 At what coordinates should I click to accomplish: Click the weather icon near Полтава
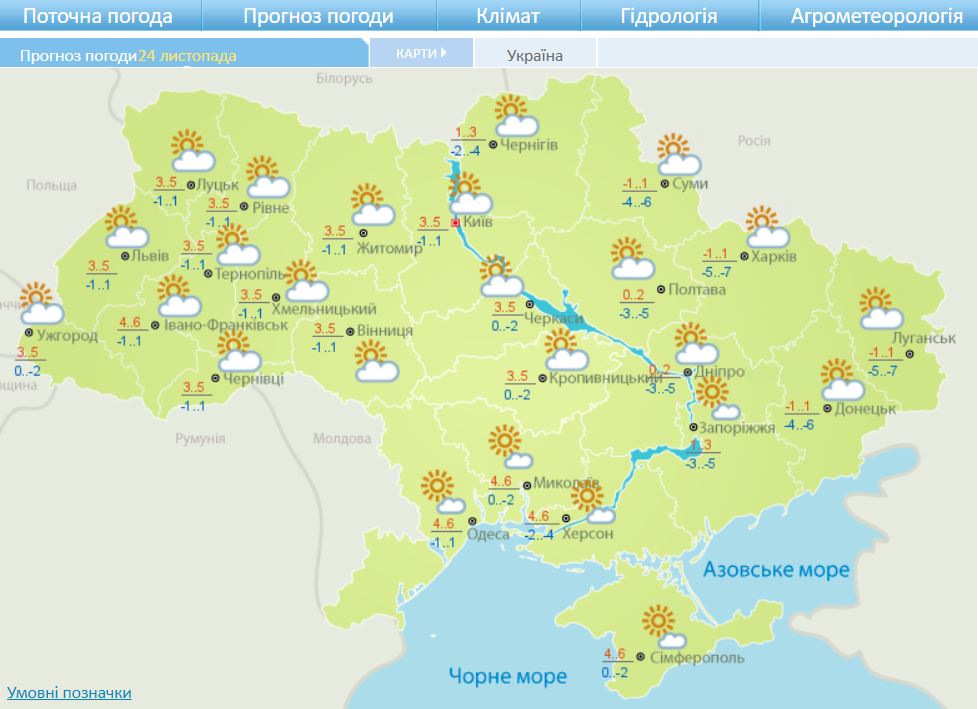click(x=631, y=258)
